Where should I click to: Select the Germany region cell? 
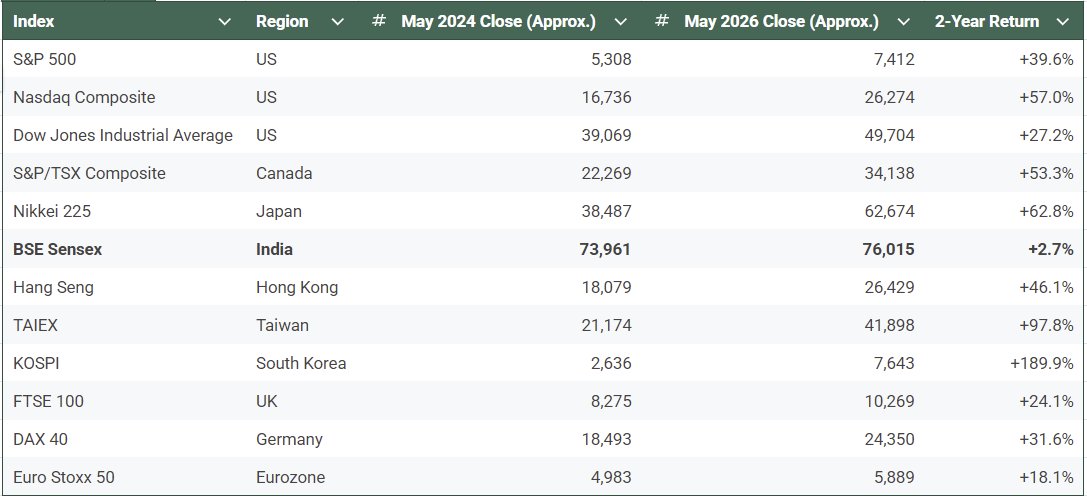point(289,439)
